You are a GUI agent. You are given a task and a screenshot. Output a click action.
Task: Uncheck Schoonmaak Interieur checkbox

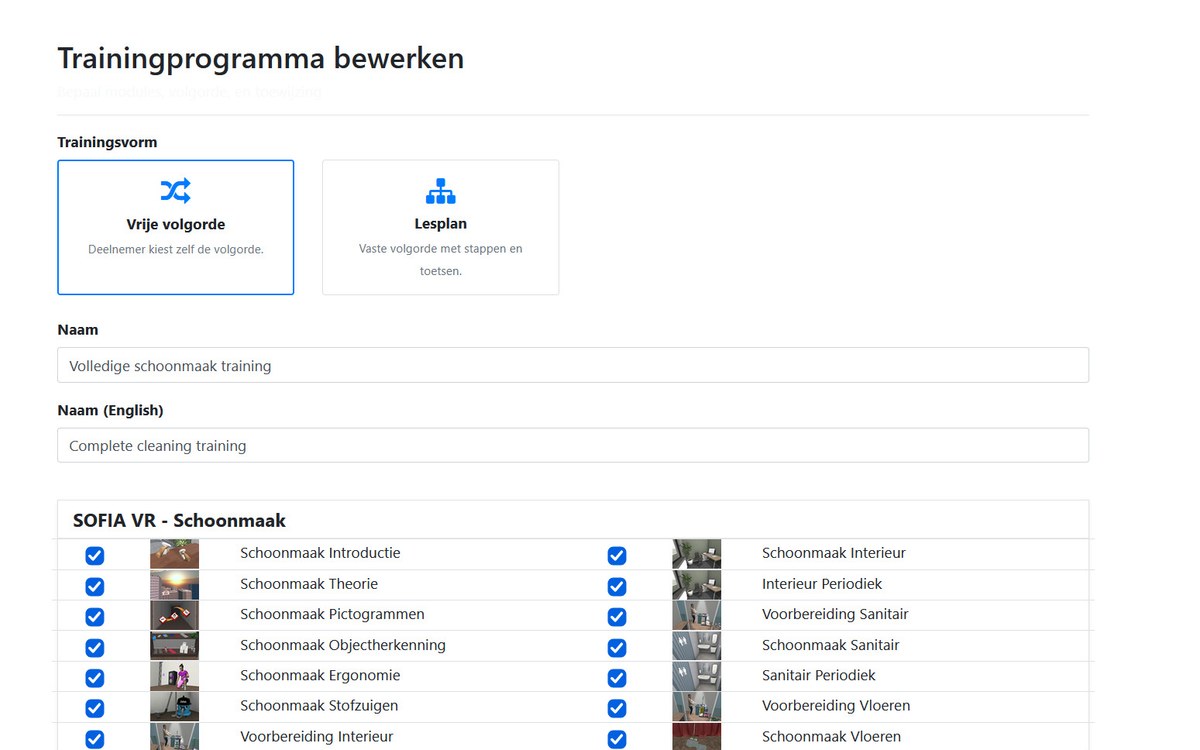617,555
